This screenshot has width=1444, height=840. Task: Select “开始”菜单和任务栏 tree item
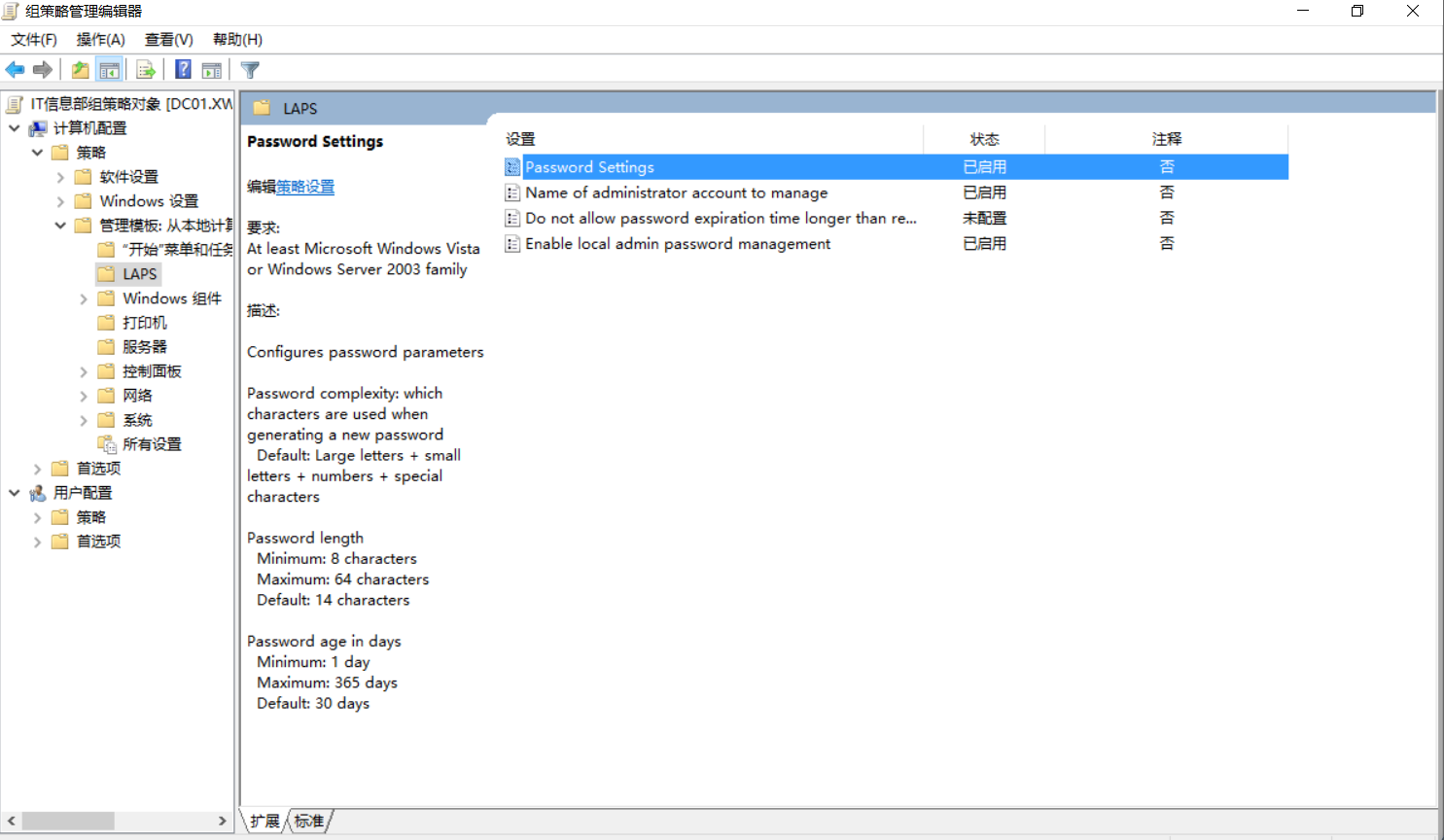tap(177, 250)
